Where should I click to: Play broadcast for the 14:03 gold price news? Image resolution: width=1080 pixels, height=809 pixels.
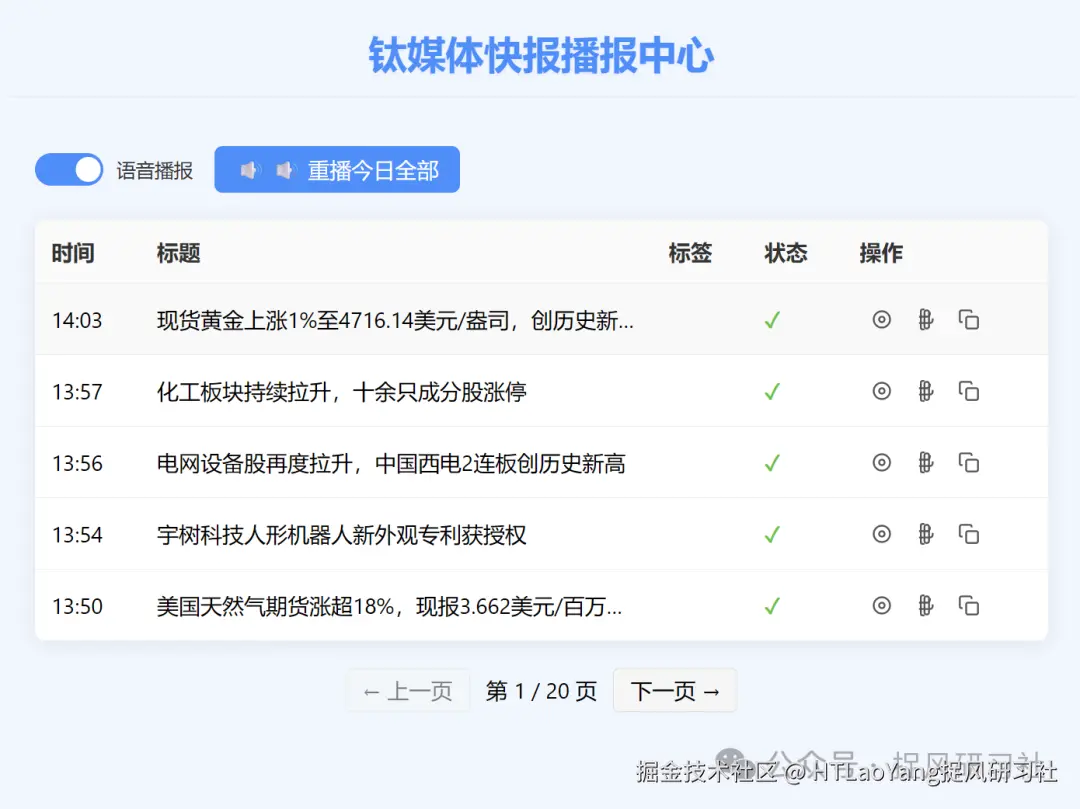[x=925, y=320]
